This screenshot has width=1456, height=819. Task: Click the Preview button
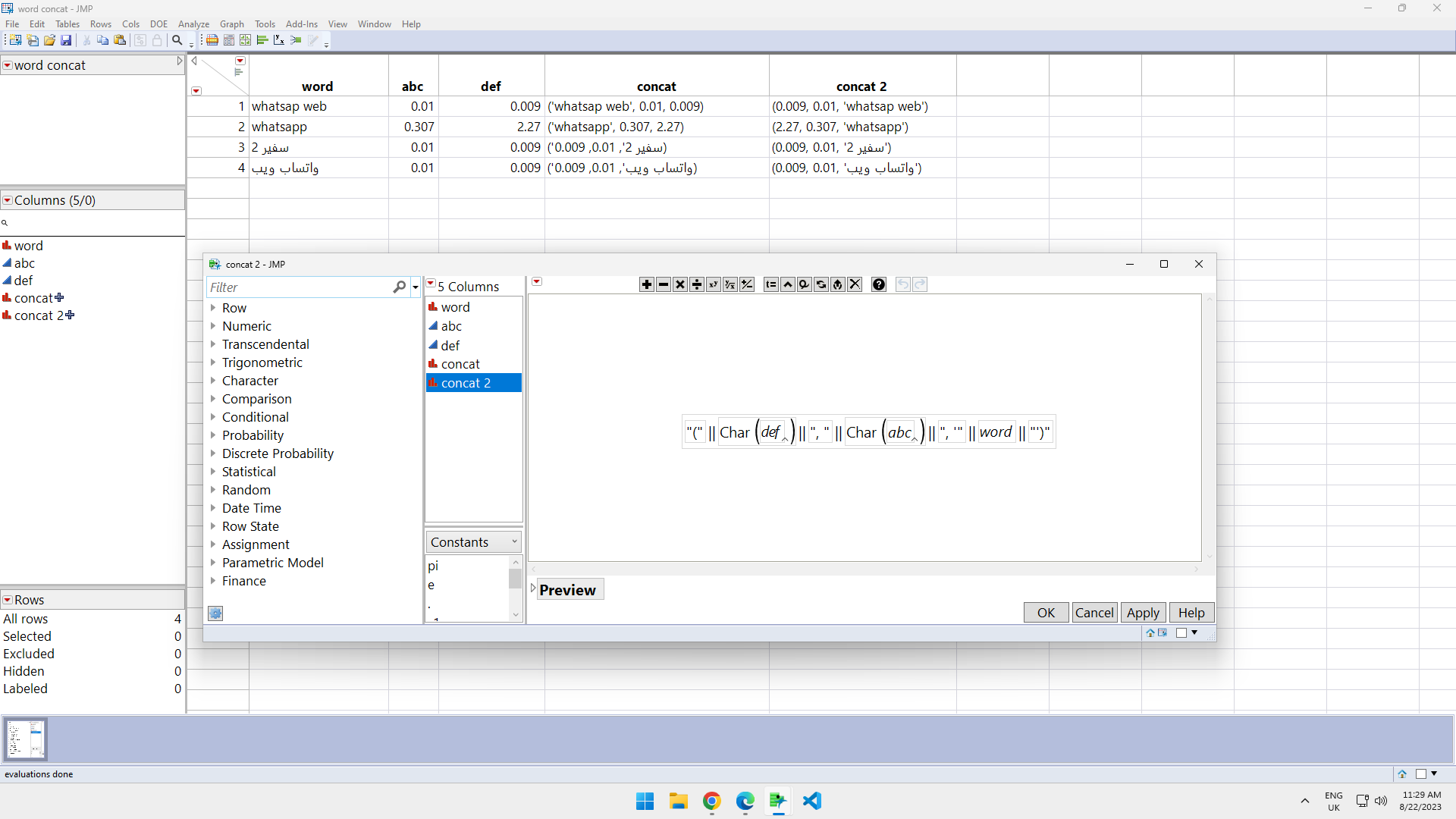[570, 589]
